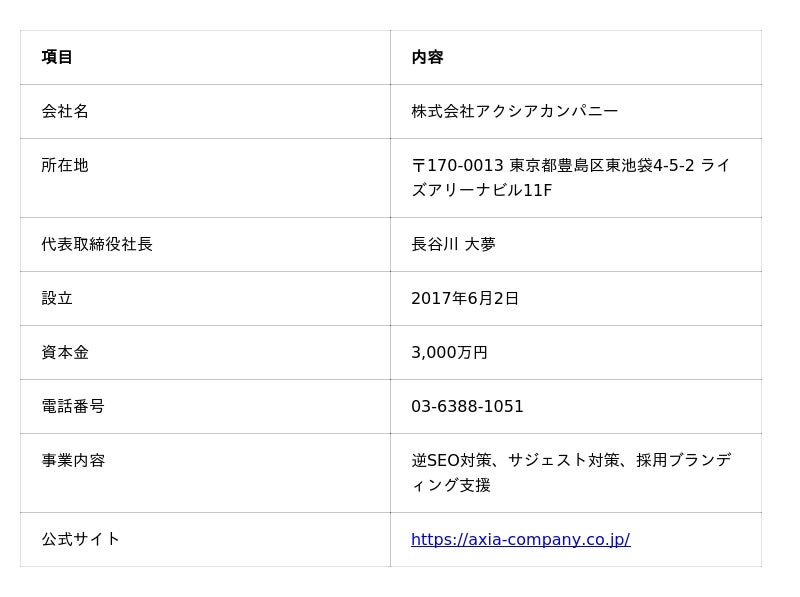Select the 電話番号 row label
800x597 pixels.
tap(73, 406)
